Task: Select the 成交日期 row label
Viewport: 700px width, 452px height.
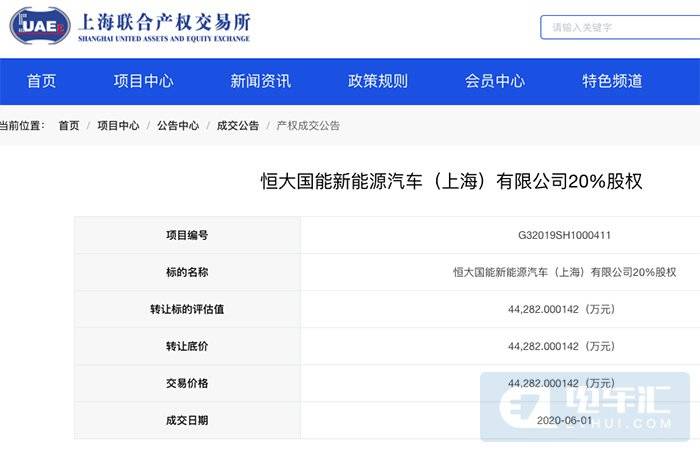Action: click(x=187, y=420)
